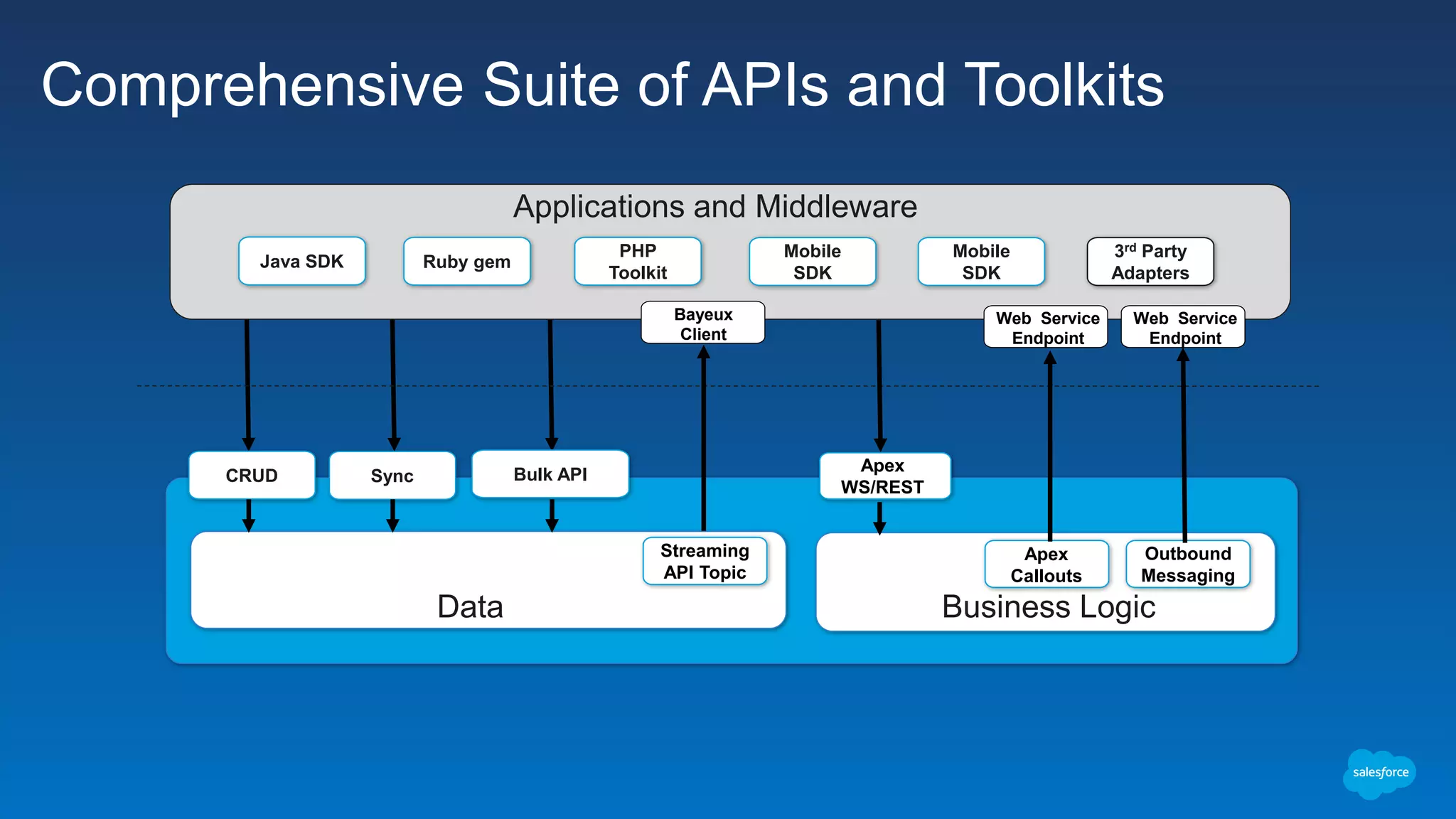
Task: Select the Applications and Middleware heading
Action: [715, 207]
